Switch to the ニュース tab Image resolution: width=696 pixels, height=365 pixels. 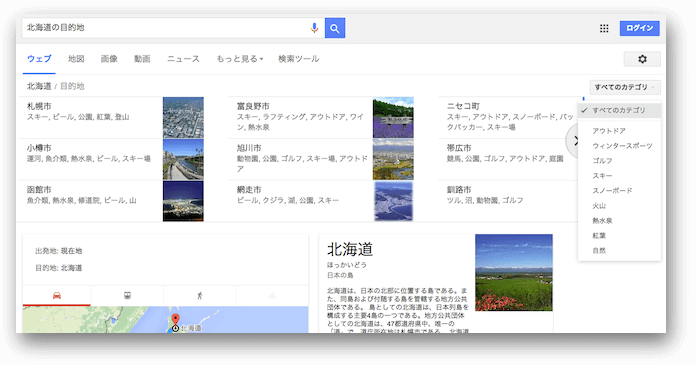pyautogui.click(x=183, y=59)
